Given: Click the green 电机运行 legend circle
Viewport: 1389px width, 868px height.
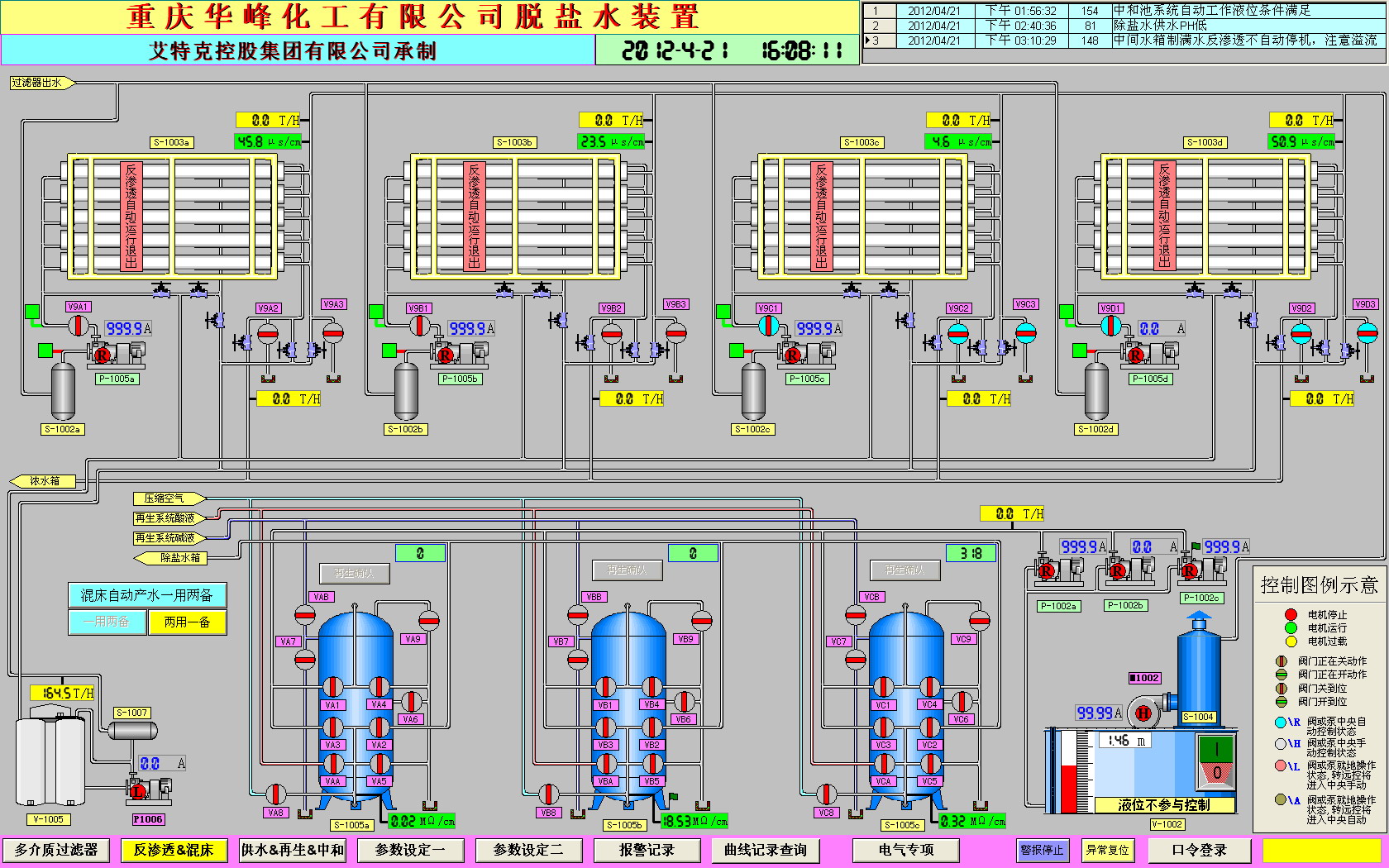Looking at the screenshot, I should pos(1291,627).
